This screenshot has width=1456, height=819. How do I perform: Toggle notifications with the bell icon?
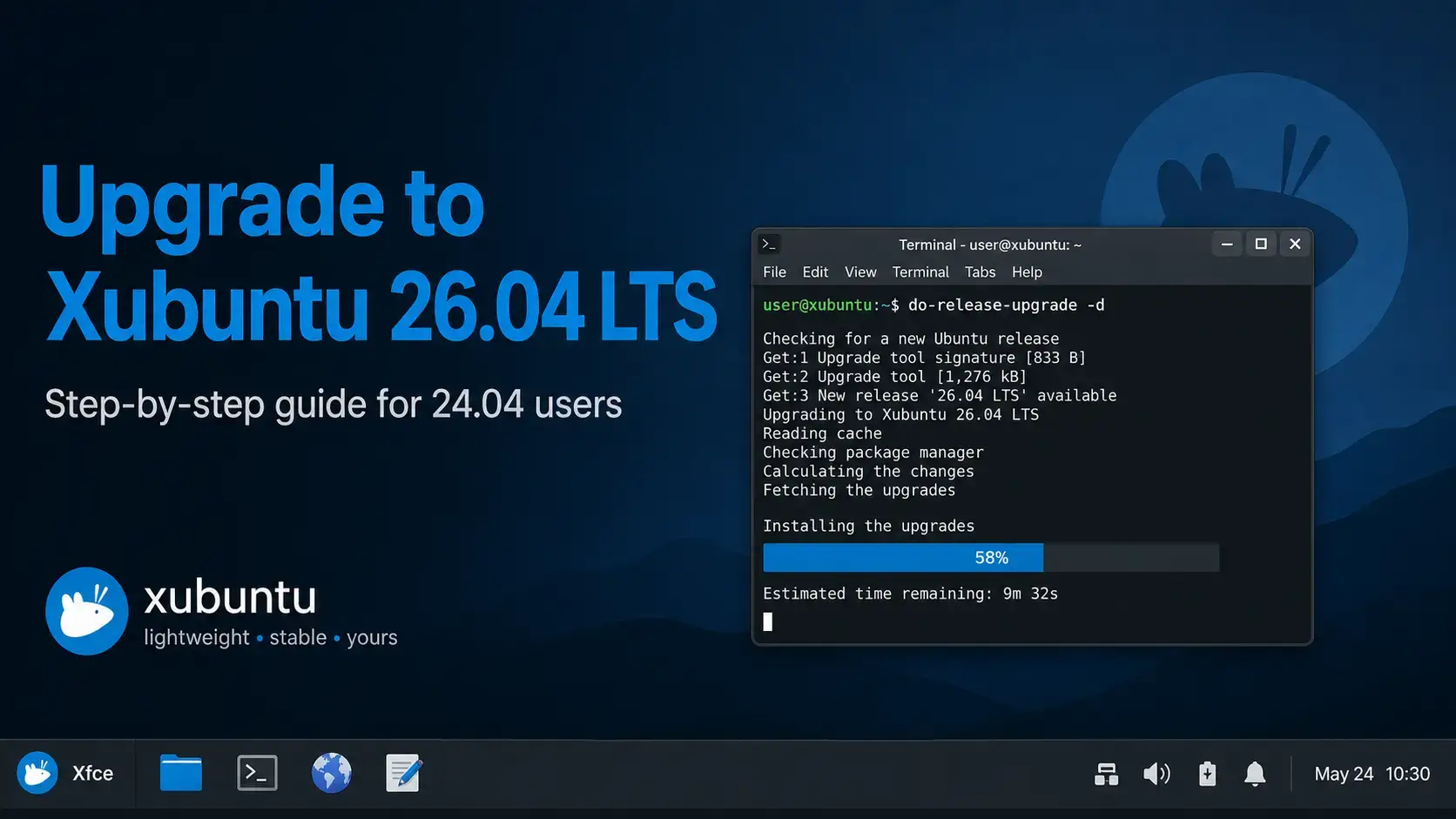pos(1255,773)
